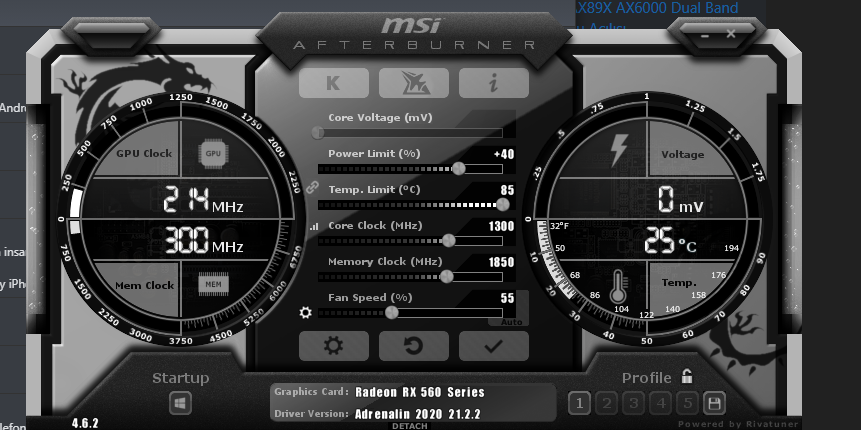Screen dimensions: 861x430
Task: Select profile slot 1
Action: [x=579, y=404]
